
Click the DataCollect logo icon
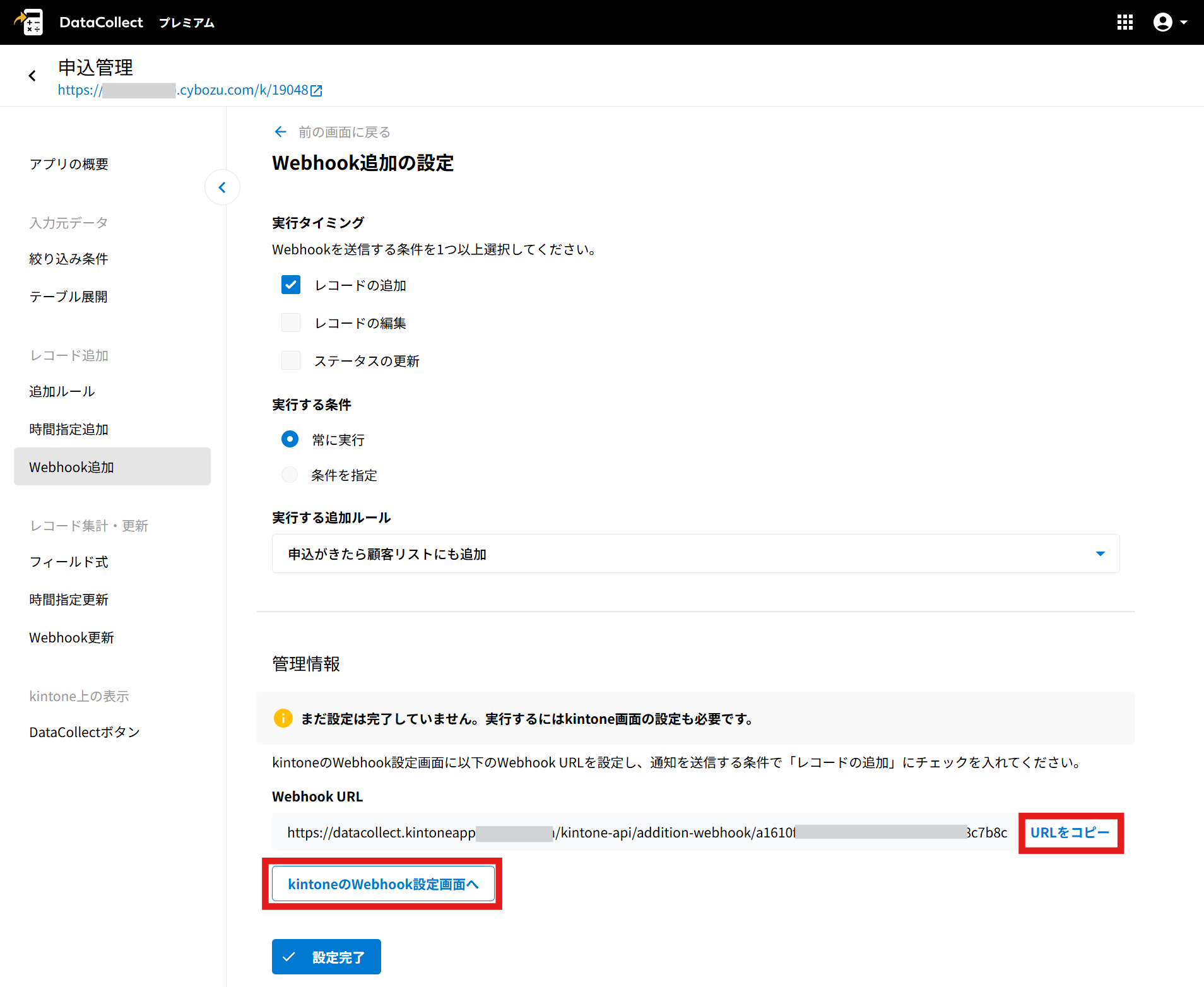tap(30, 22)
